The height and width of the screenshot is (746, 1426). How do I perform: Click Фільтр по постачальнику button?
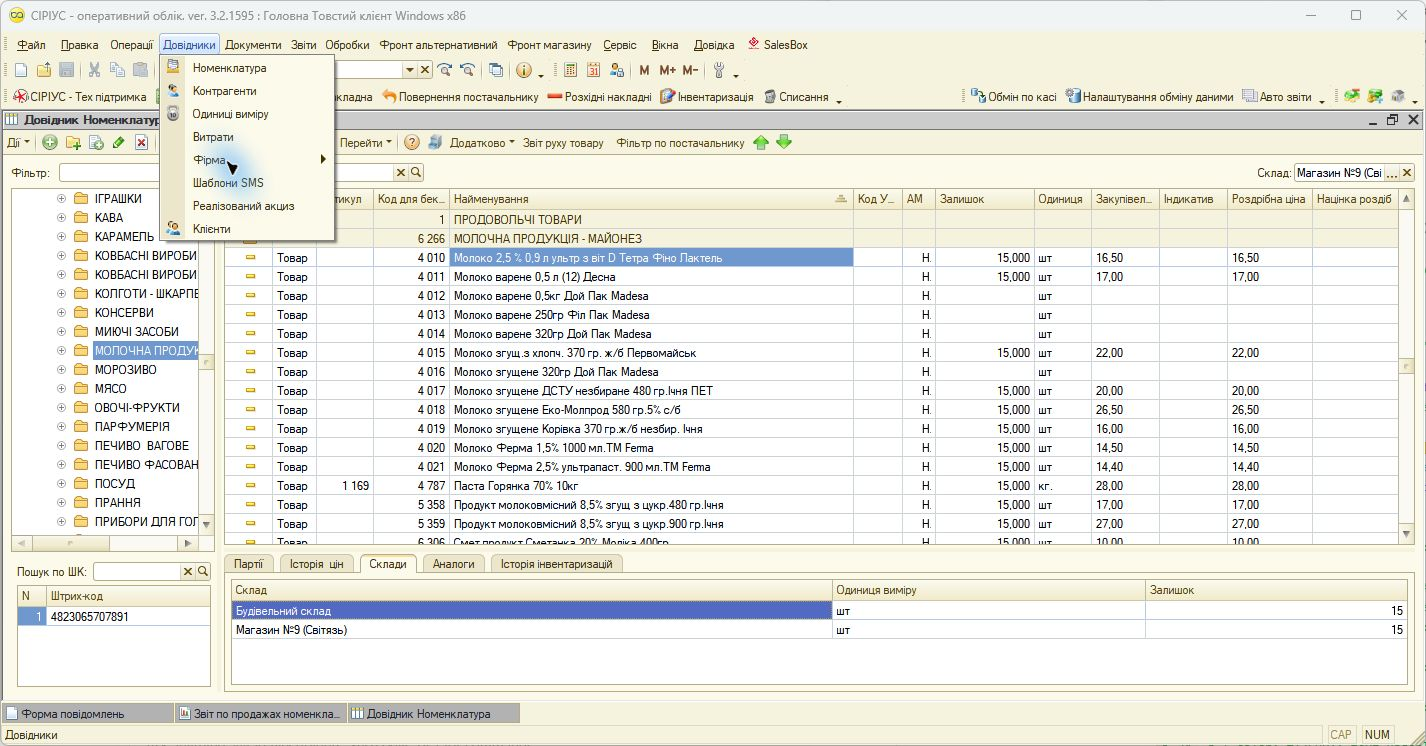tap(680, 143)
